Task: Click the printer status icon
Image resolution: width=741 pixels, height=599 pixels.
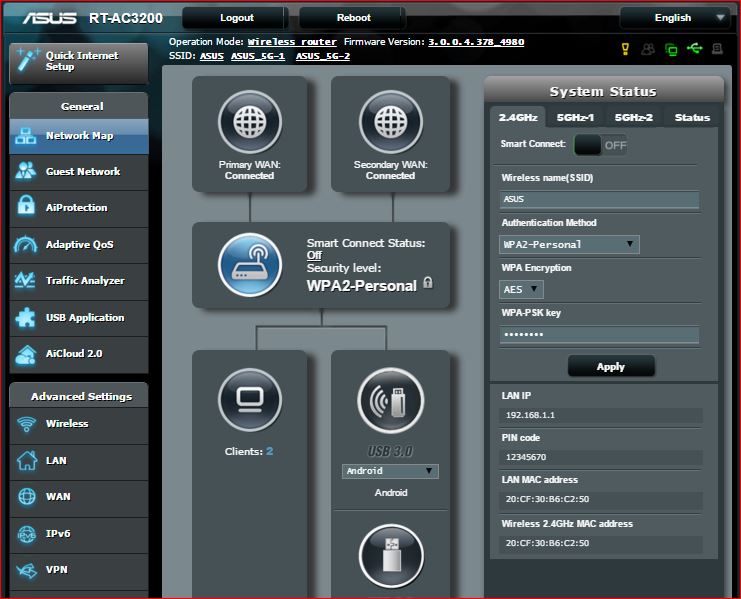Action: [717, 49]
